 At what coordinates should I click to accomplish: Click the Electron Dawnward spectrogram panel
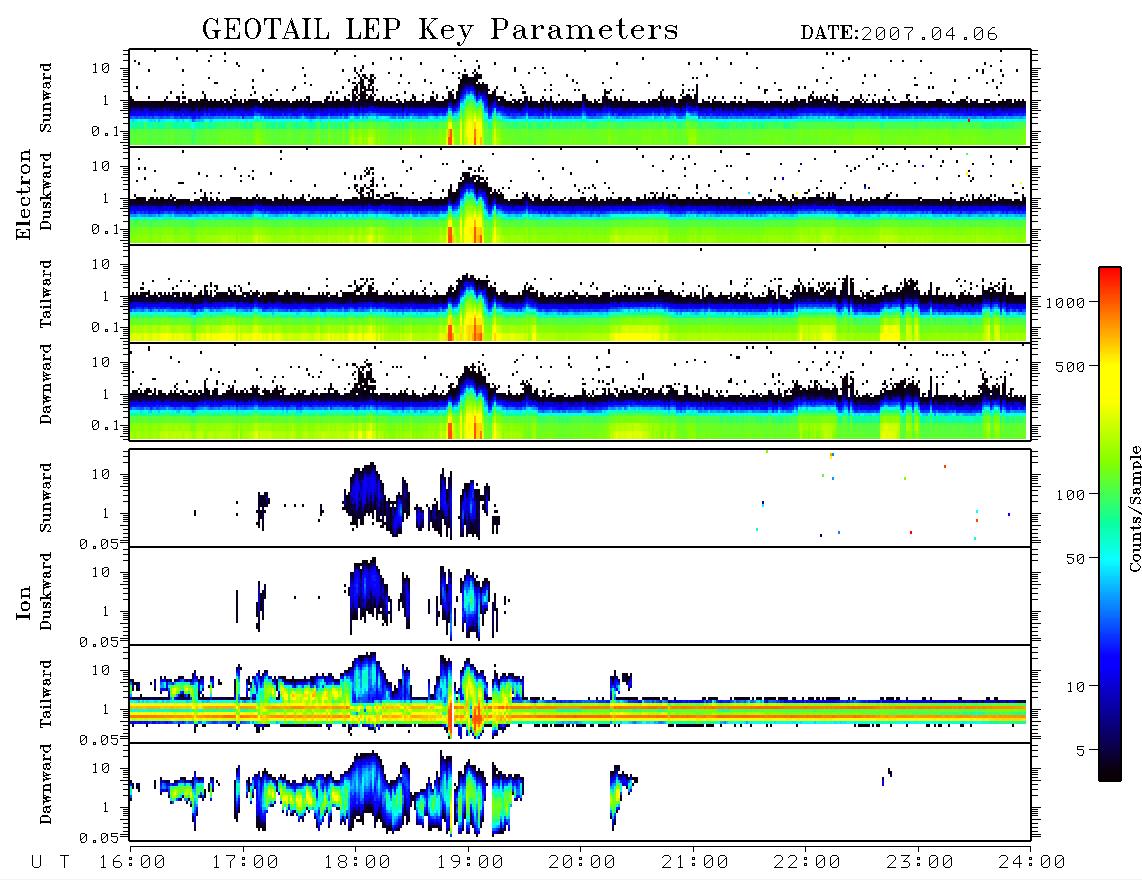580,392
